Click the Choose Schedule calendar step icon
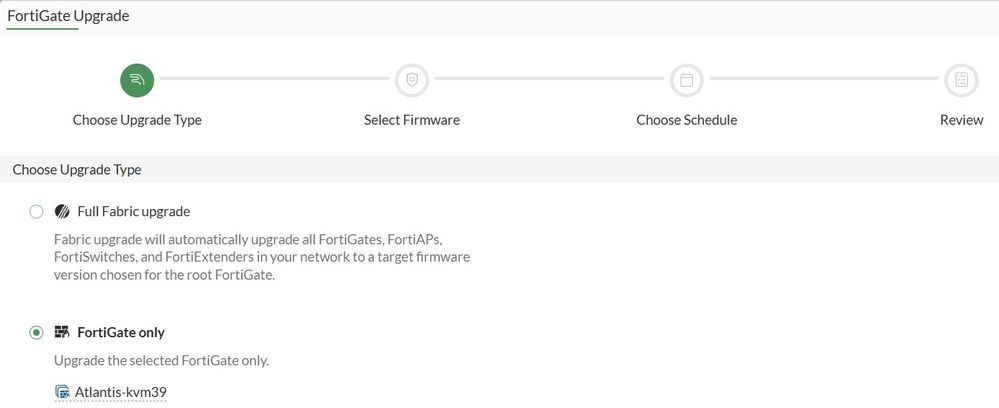 pos(686,80)
